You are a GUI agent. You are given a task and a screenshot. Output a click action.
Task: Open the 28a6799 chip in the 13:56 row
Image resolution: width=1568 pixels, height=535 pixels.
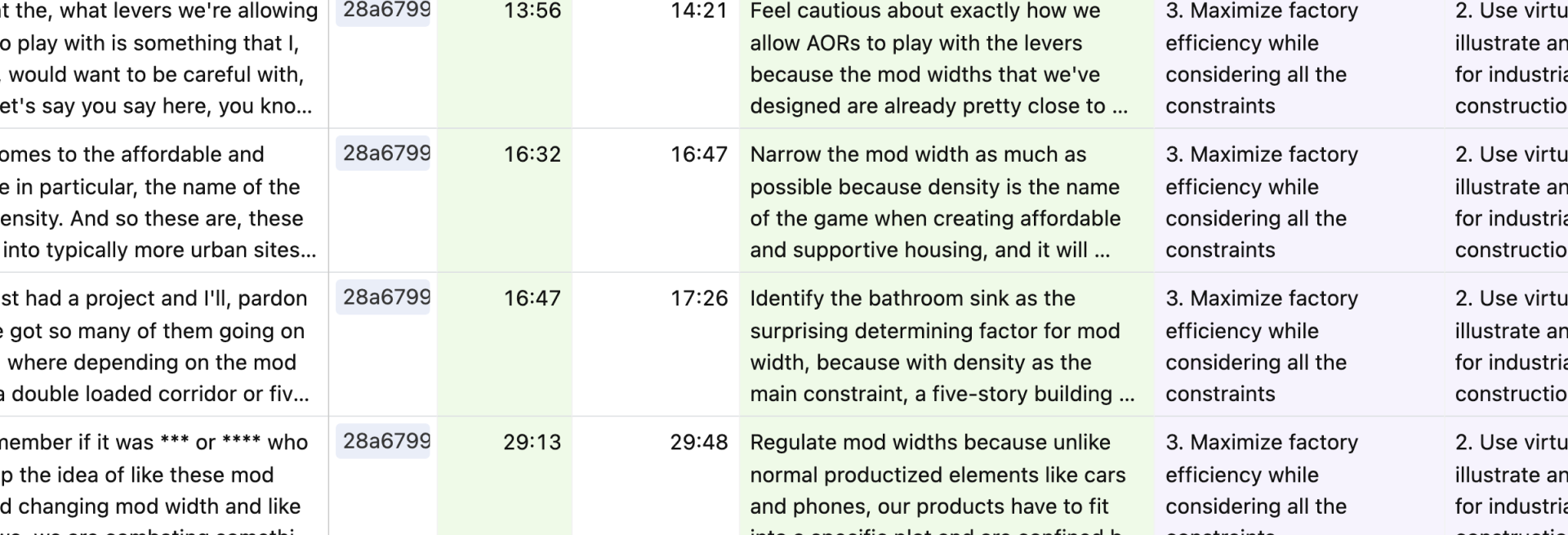[x=385, y=11]
